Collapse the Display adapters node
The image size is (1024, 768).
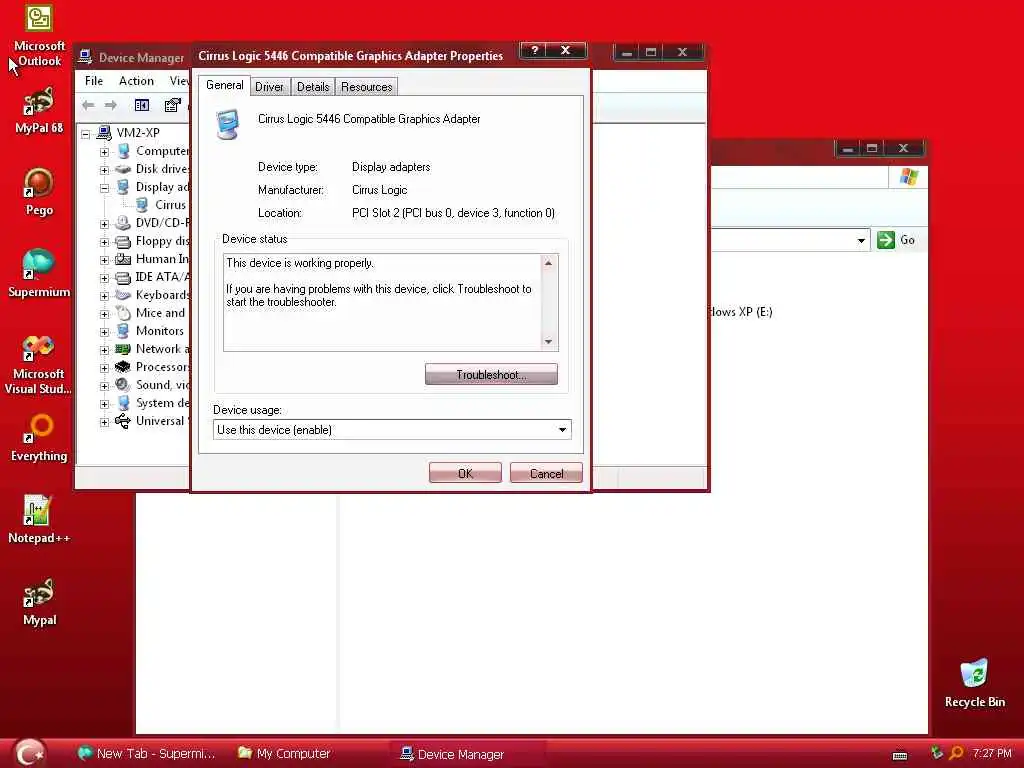coord(104,188)
